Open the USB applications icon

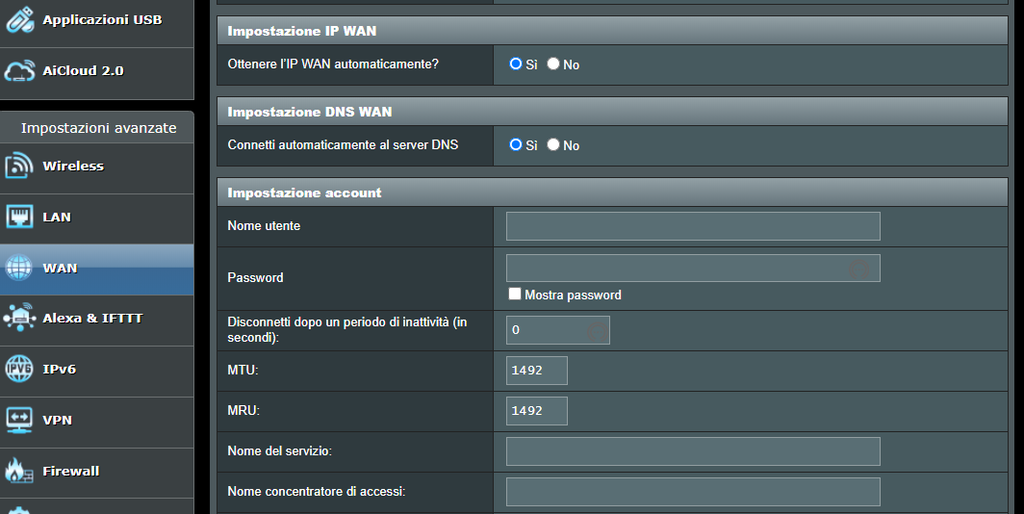point(20,20)
